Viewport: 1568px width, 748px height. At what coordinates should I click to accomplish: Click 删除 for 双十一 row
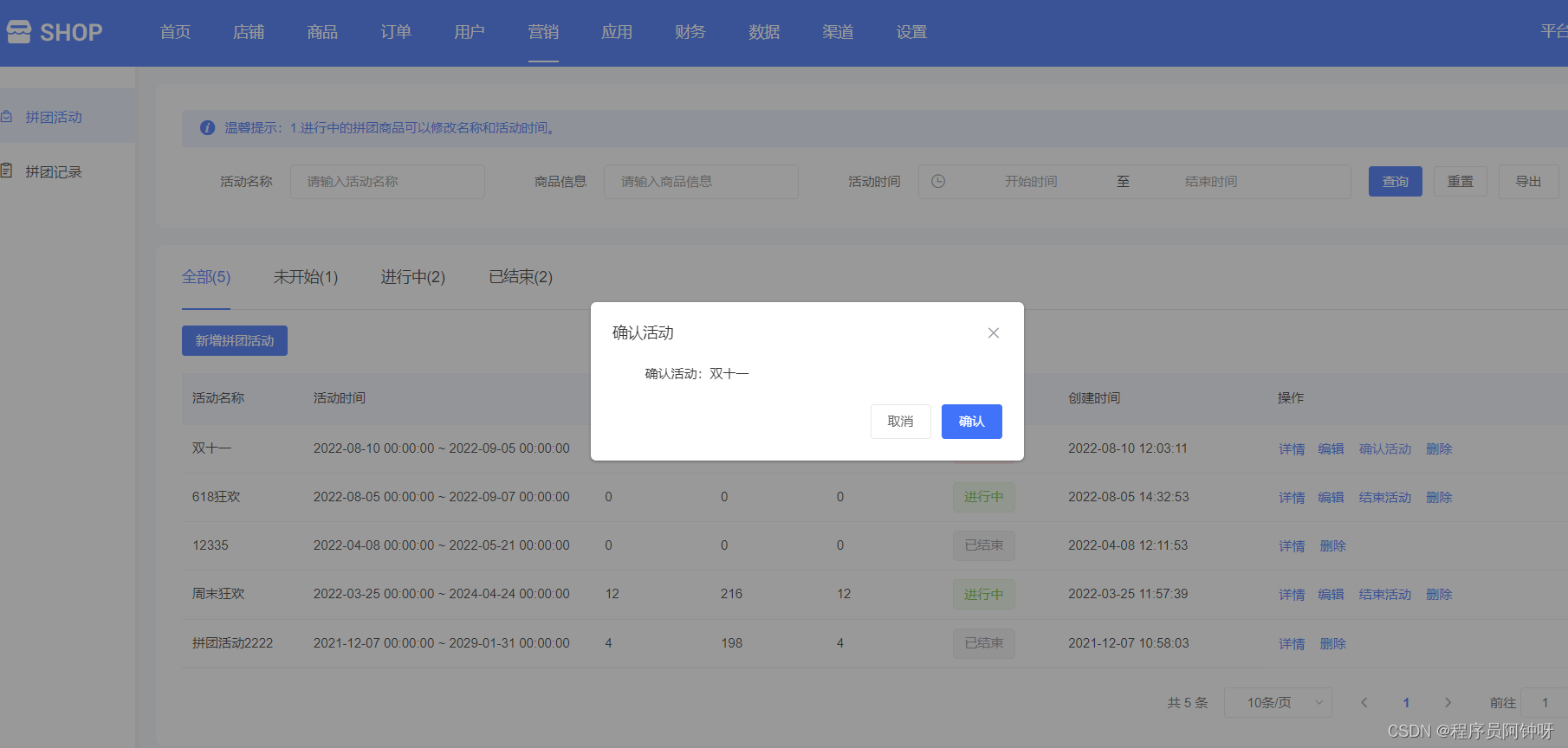[1439, 449]
